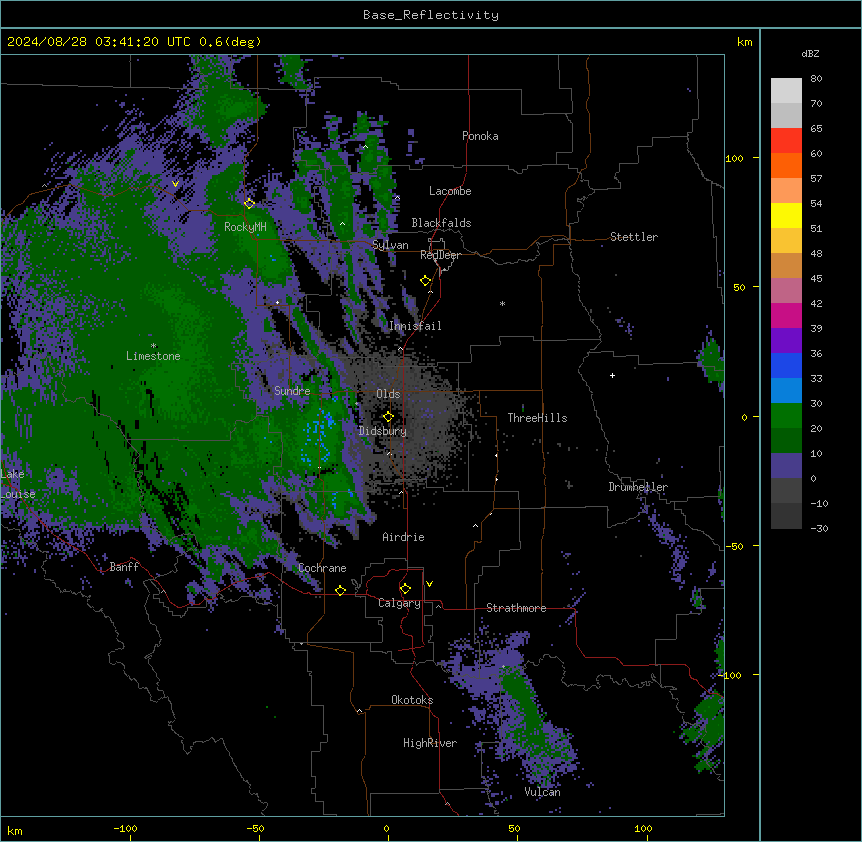Image resolution: width=862 pixels, height=842 pixels.
Task: Pick the slate blue 0-10 dBZ swatch
Action: pos(786,466)
